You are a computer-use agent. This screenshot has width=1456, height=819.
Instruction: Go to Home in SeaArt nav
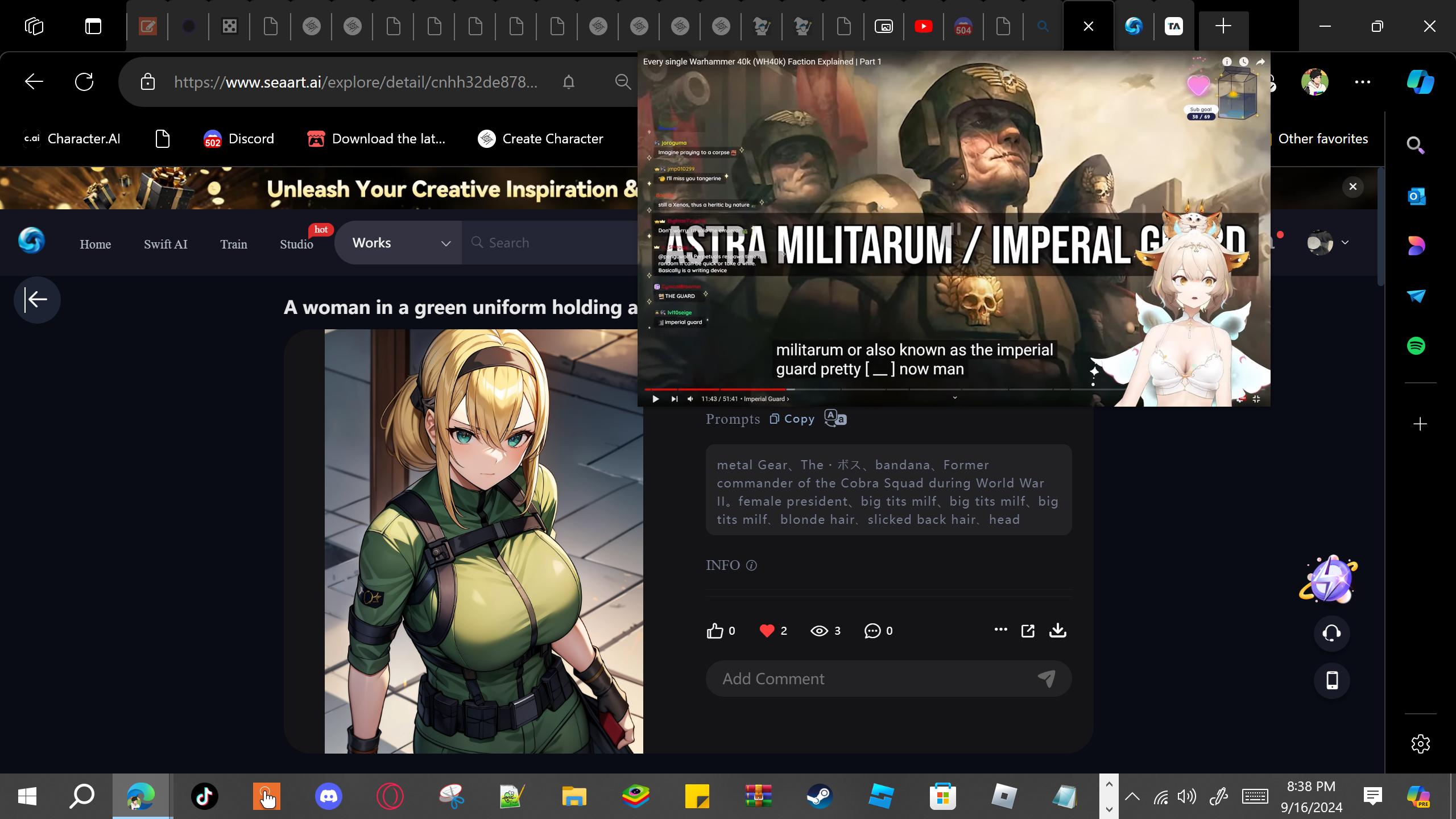click(x=96, y=244)
